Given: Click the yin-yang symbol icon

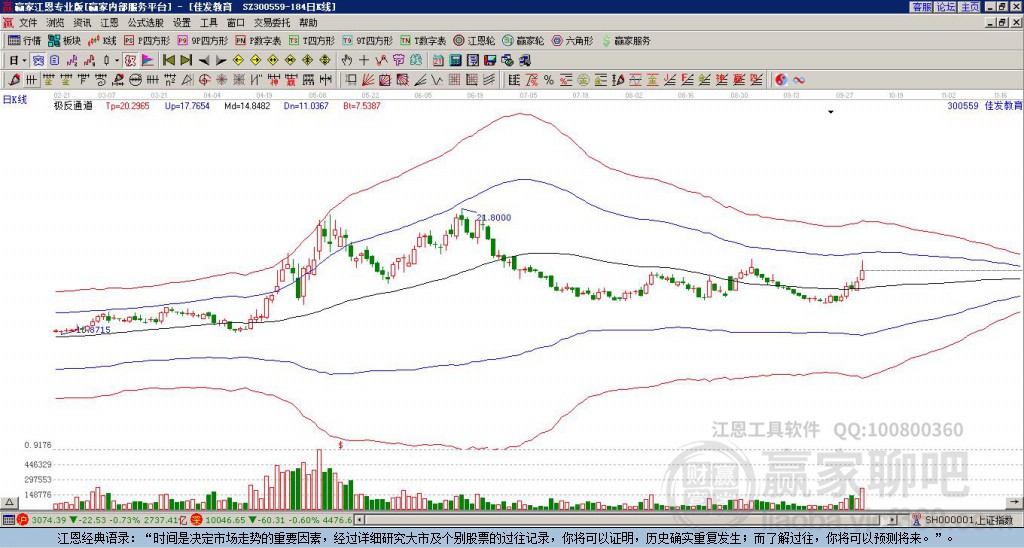Looking at the screenshot, I should point(781,80).
